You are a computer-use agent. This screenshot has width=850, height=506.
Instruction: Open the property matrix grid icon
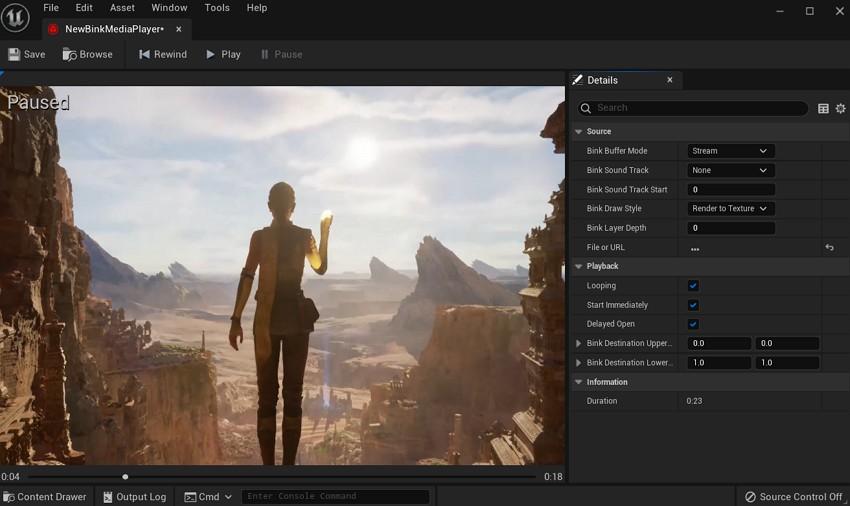pyautogui.click(x=823, y=108)
